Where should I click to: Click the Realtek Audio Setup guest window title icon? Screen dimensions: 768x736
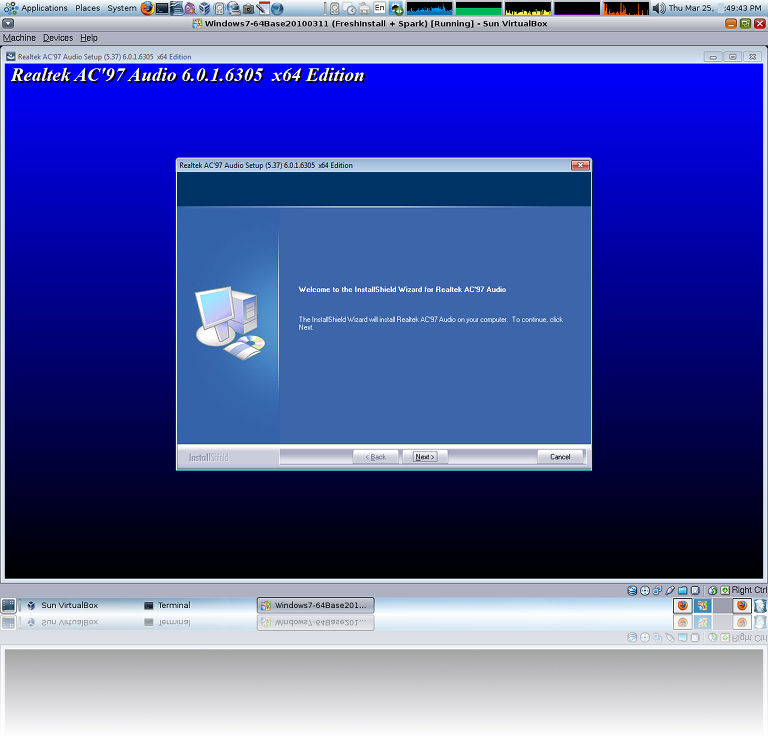(10, 57)
